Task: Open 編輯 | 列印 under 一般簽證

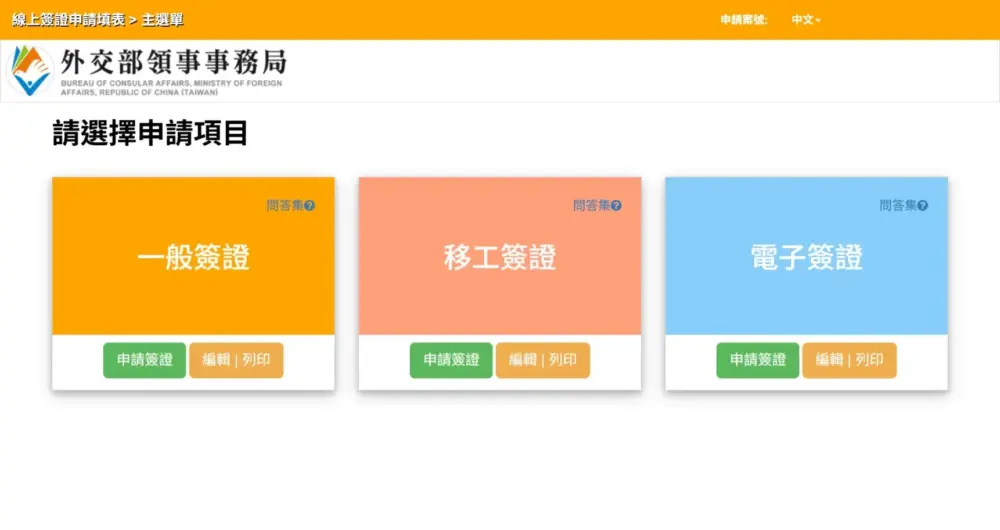Action: tap(236, 360)
